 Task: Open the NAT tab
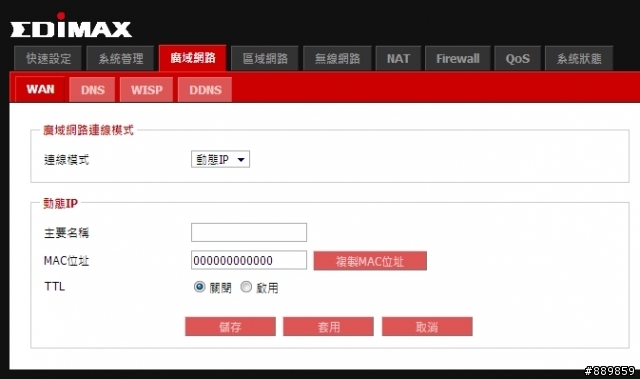pyautogui.click(x=398, y=59)
